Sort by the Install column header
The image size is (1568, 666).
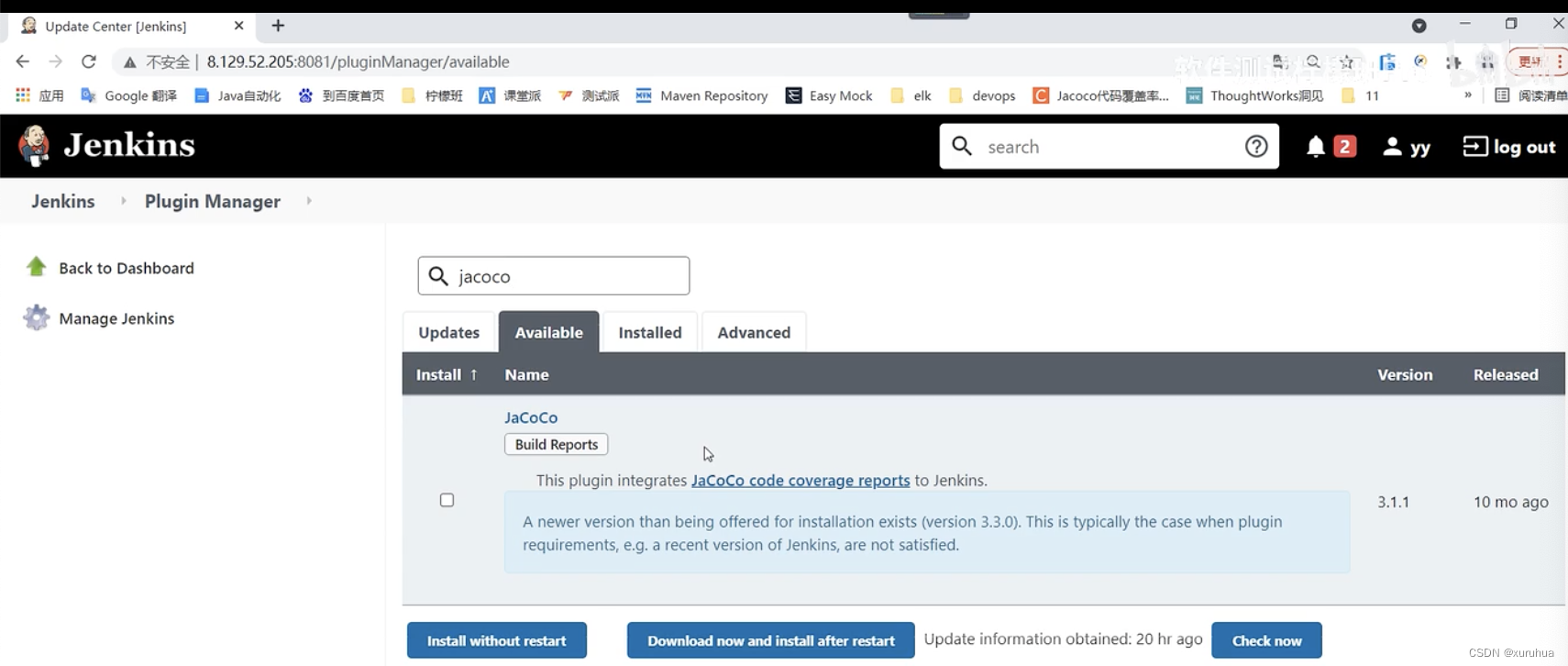click(447, 374)
